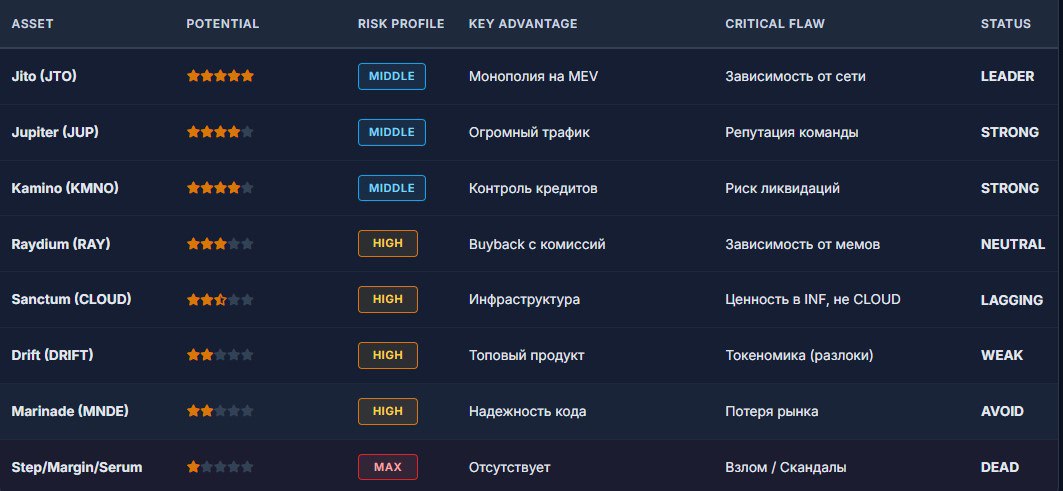Click the 'Зависимость от мемов' flaw cell
The height and width of the screenshot is (491, 1063).
[803, 244]
